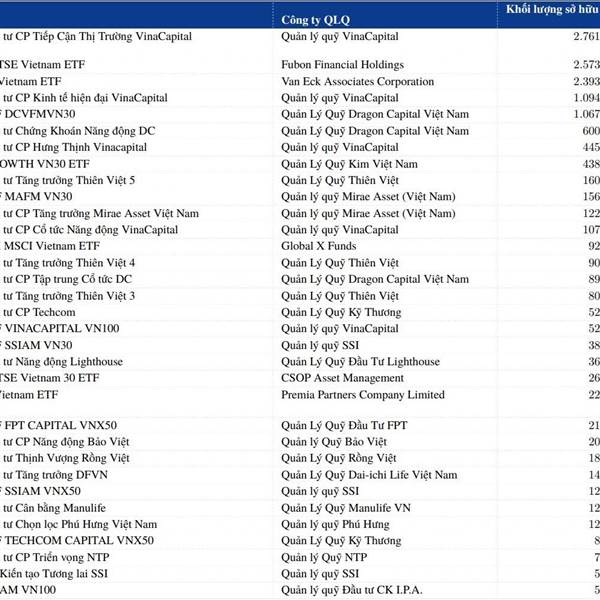Select cell 'Quản lý quỹ Đầu tư CK I.P.A.'
The height and width of the screenshot is (600, 600).
pos(352,590)
